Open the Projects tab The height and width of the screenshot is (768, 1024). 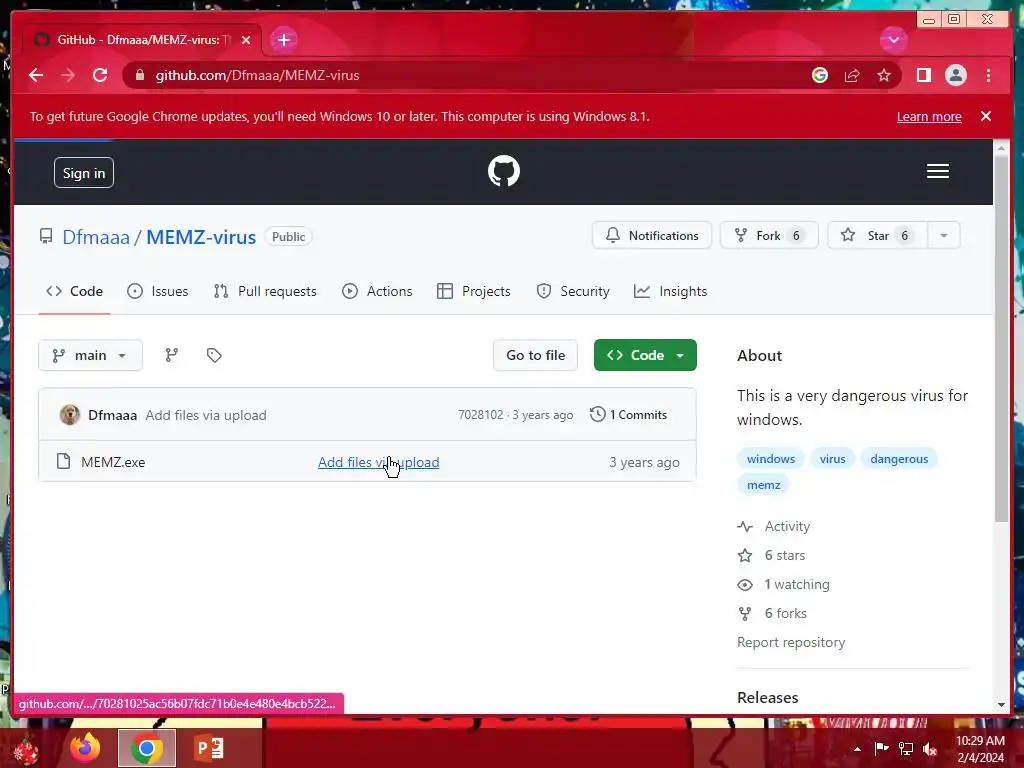click(x=473, y=291)
